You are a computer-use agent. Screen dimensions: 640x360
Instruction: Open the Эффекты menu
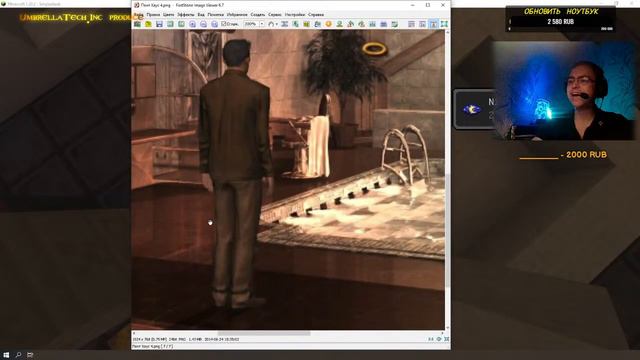coord(186,15)
